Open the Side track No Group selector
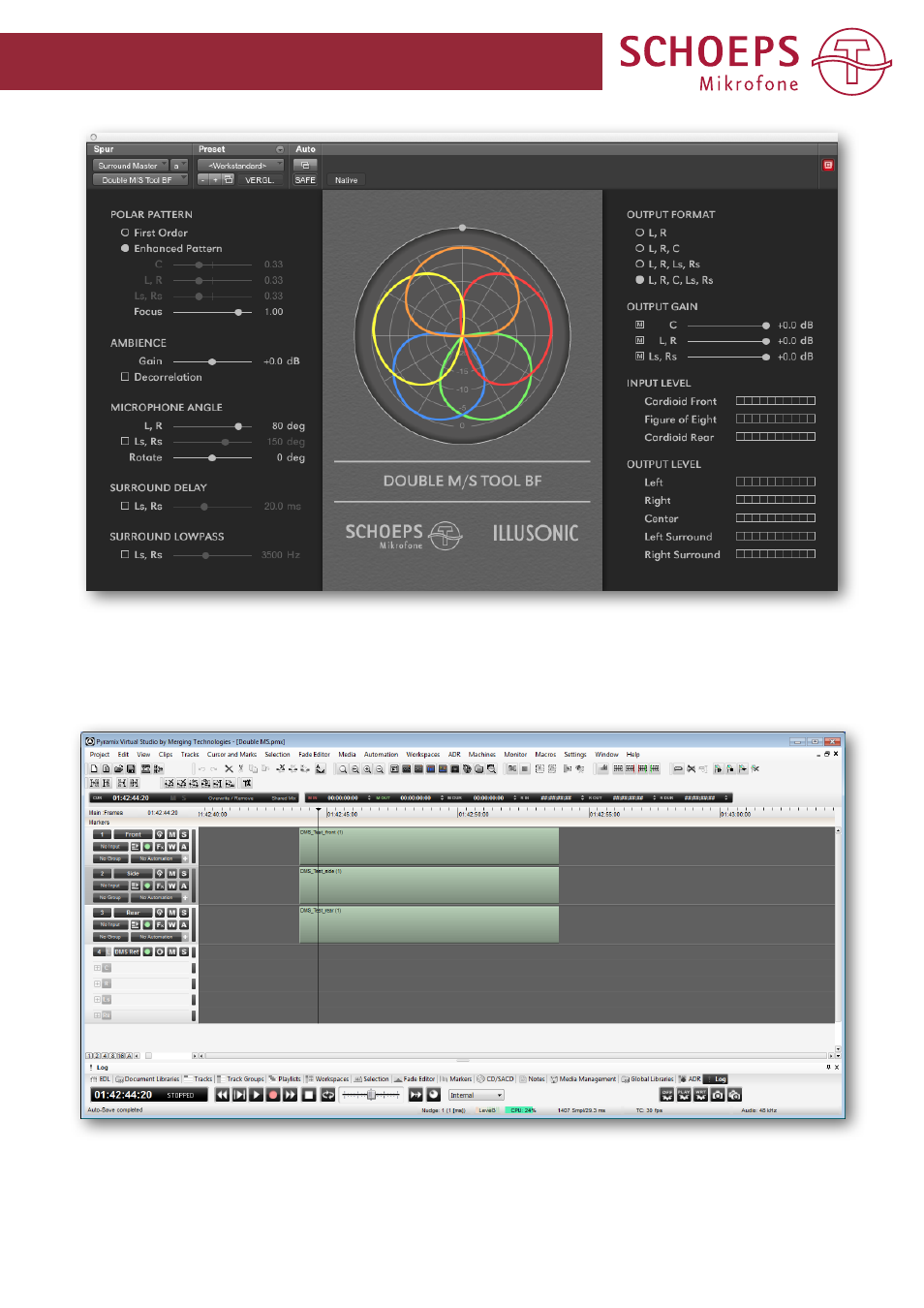The width and height of the screenshot is (924, 1308). (x=110, y=897)
